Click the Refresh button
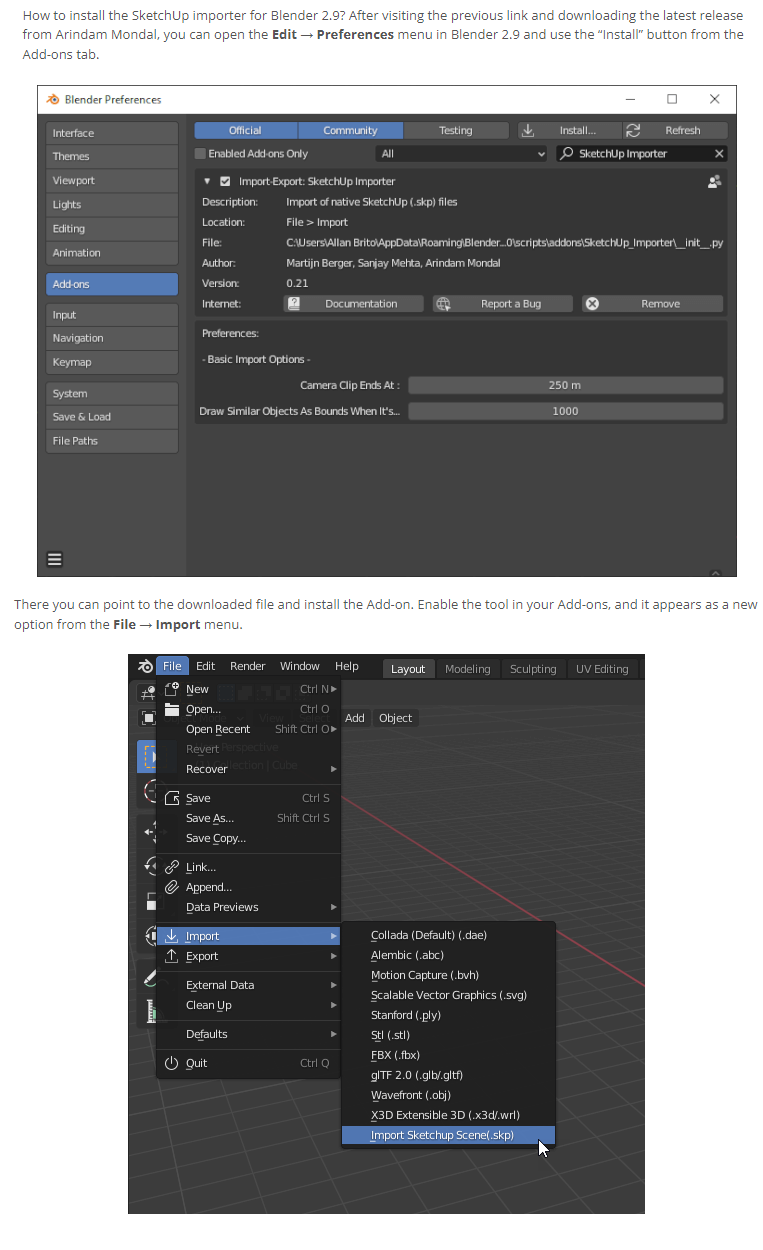 (x=675, y=130)
